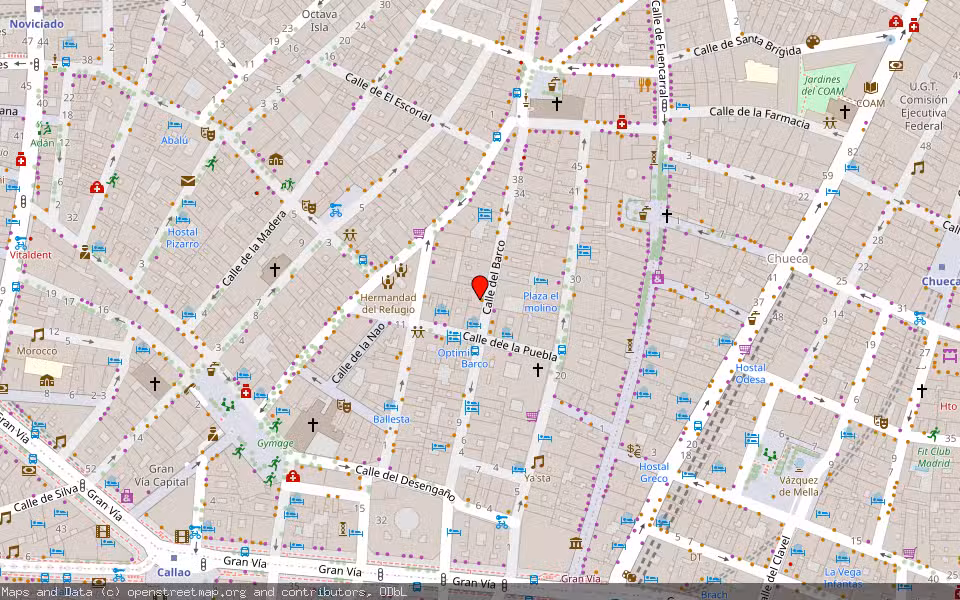Select the red pharmacy cross on Calle de la Farmacia
Screen dimensions: 960x600
pos(622,122)
